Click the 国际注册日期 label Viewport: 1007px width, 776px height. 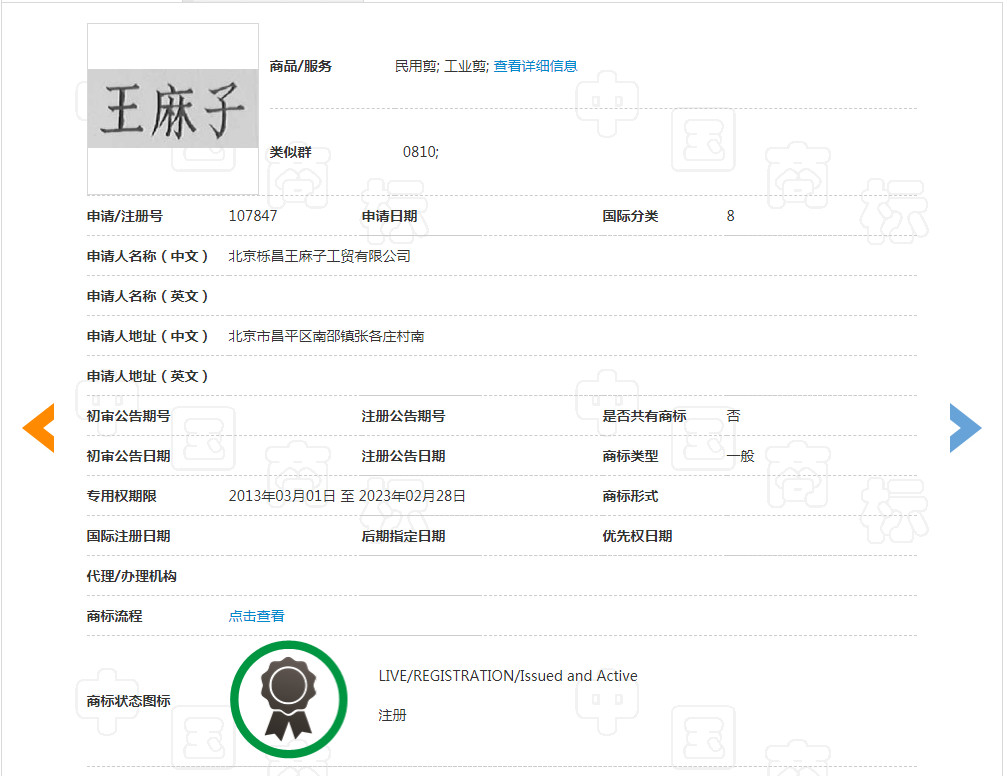pos(128,536)
